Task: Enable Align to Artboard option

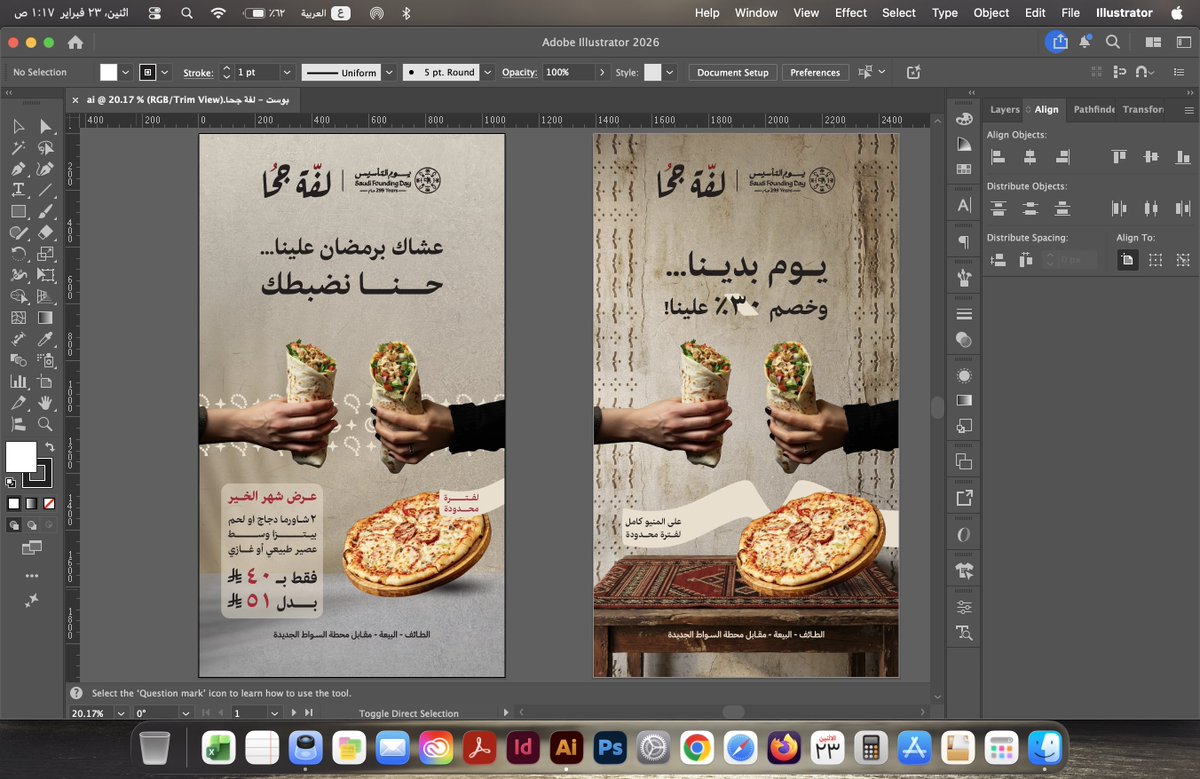Action: (1127, 259)
